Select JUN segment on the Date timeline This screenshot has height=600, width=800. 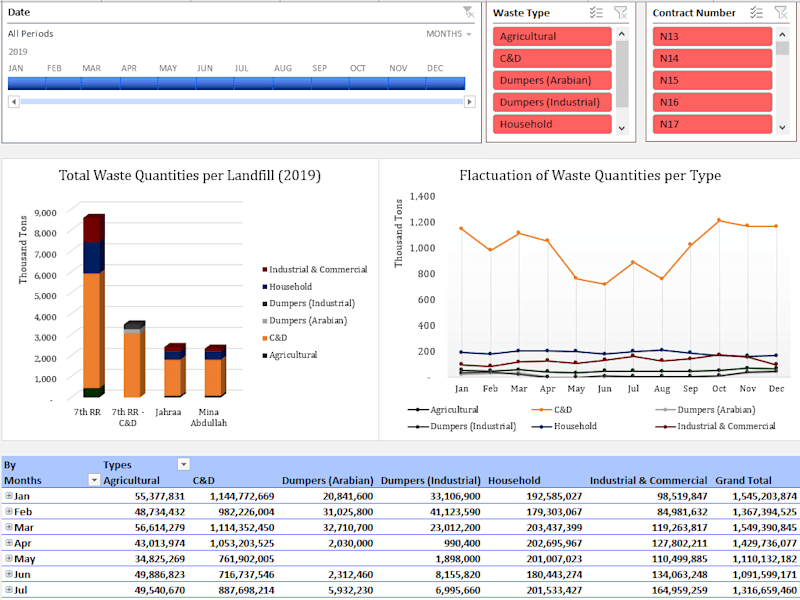215,83
